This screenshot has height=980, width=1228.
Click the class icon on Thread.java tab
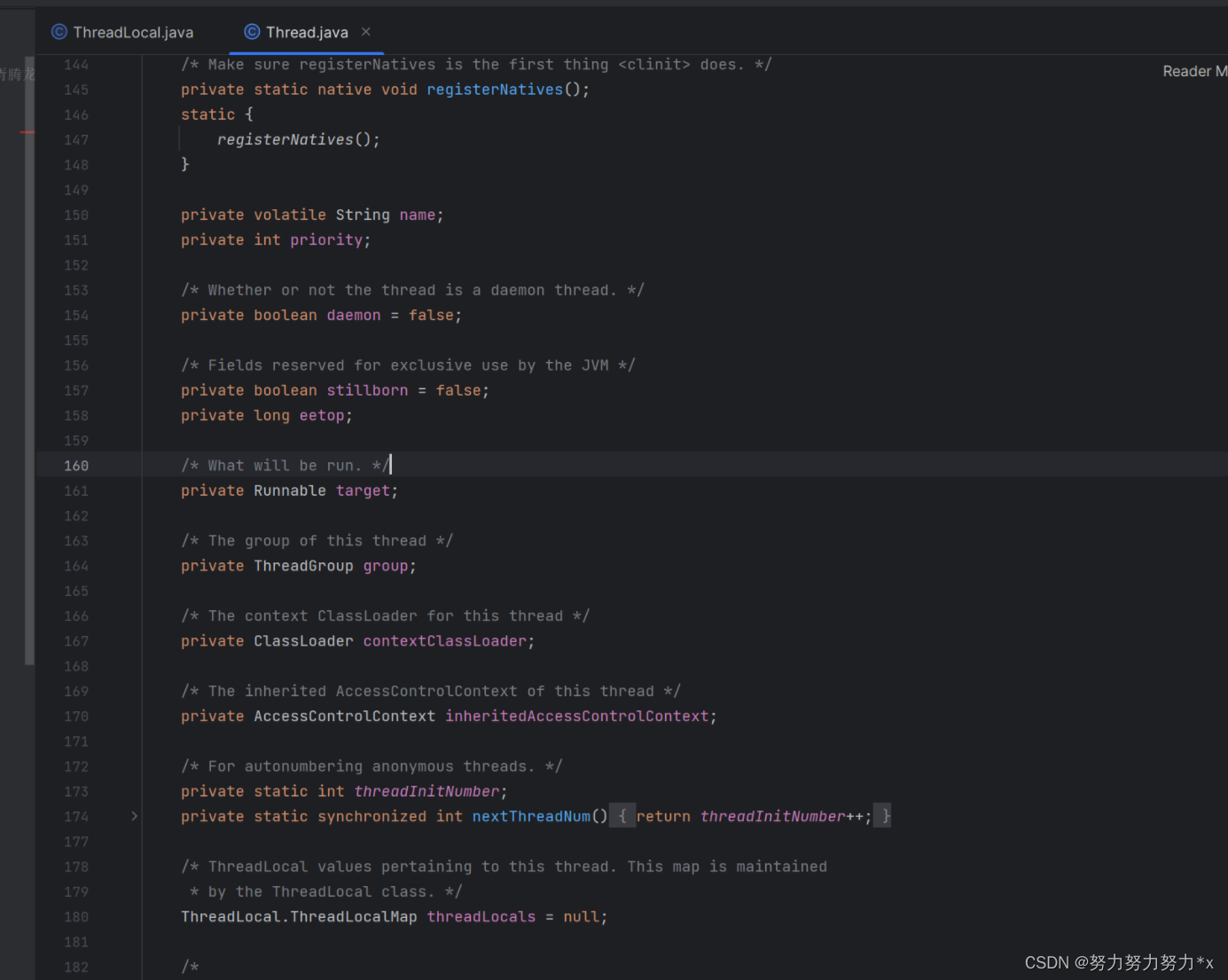(x=251, y=32)
